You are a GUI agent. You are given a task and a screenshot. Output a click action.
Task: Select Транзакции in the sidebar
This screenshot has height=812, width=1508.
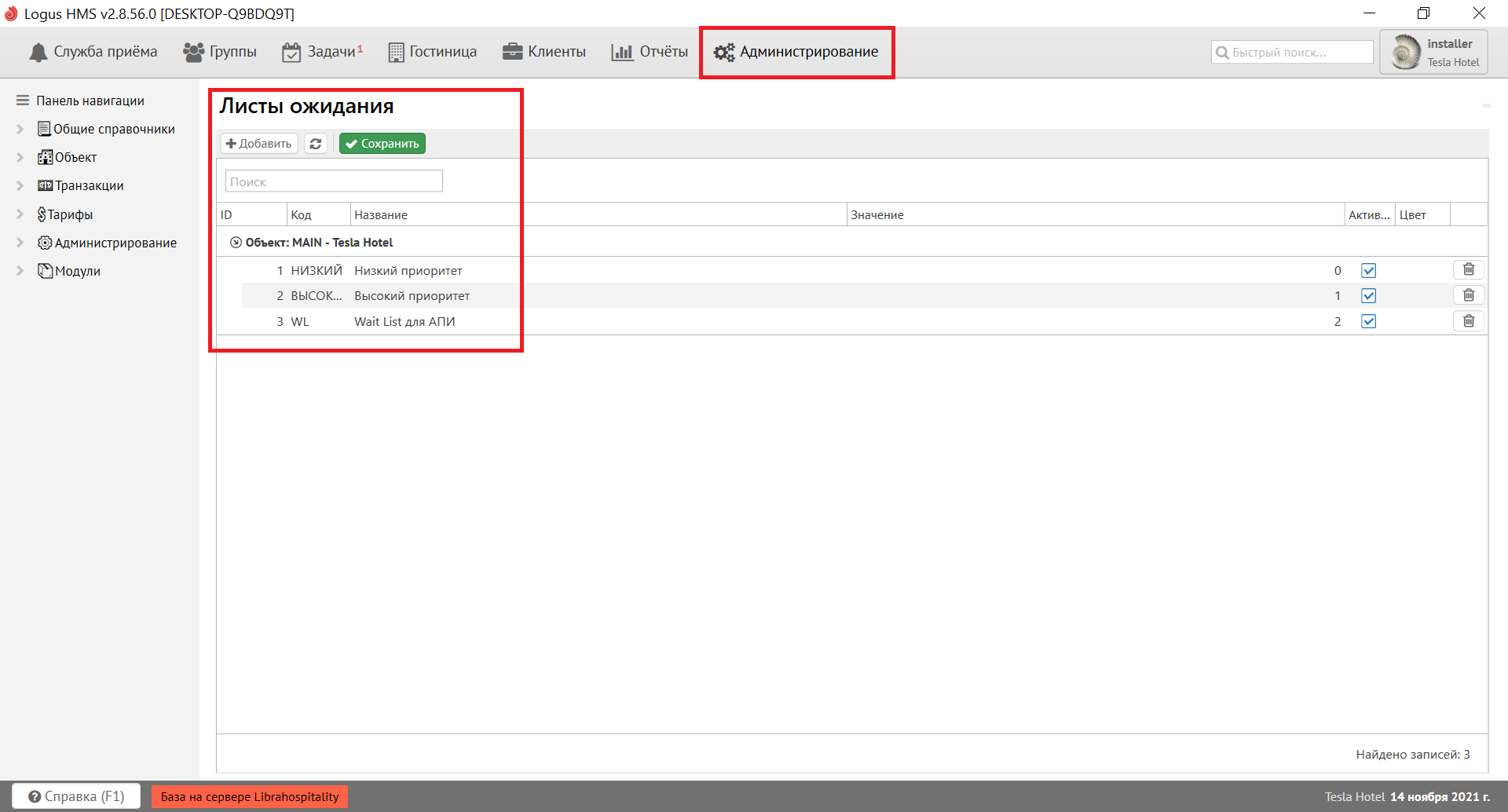click(x=81, y=185)
